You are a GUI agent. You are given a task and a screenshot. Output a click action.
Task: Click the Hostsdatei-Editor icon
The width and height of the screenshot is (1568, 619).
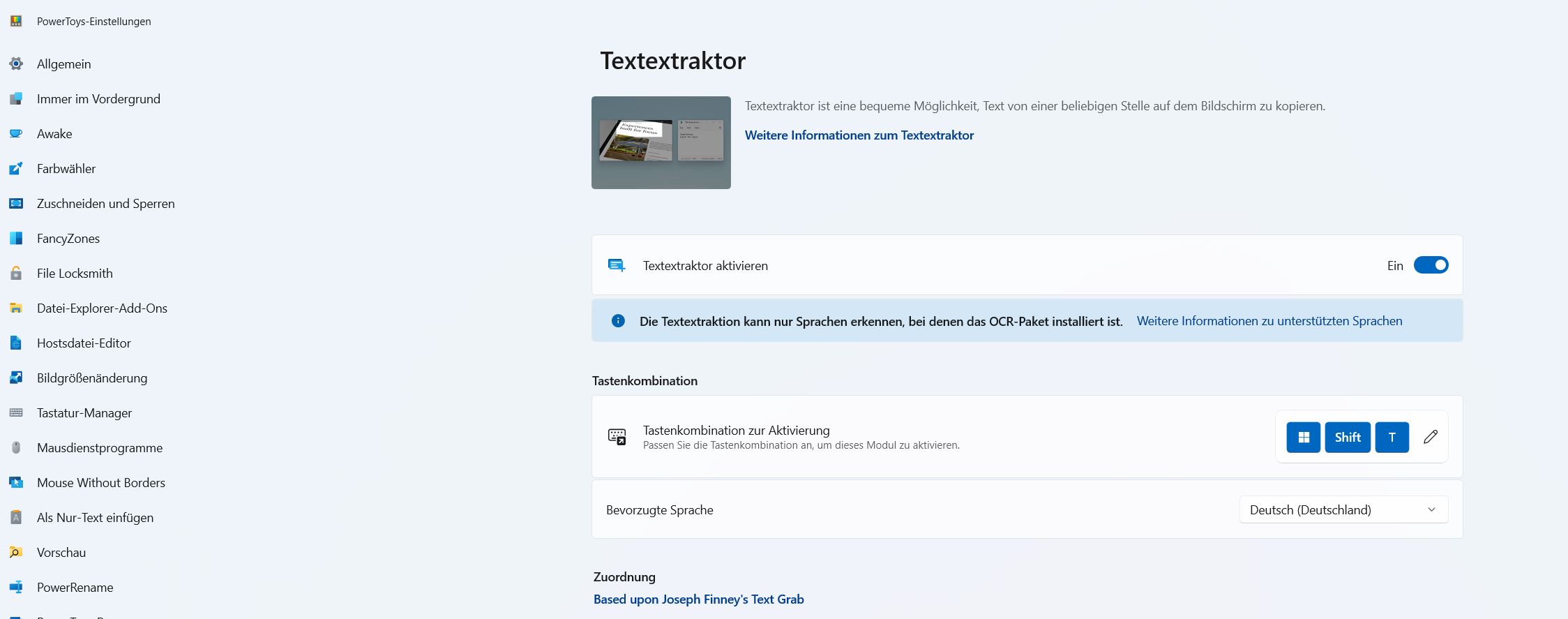point(16,343)
